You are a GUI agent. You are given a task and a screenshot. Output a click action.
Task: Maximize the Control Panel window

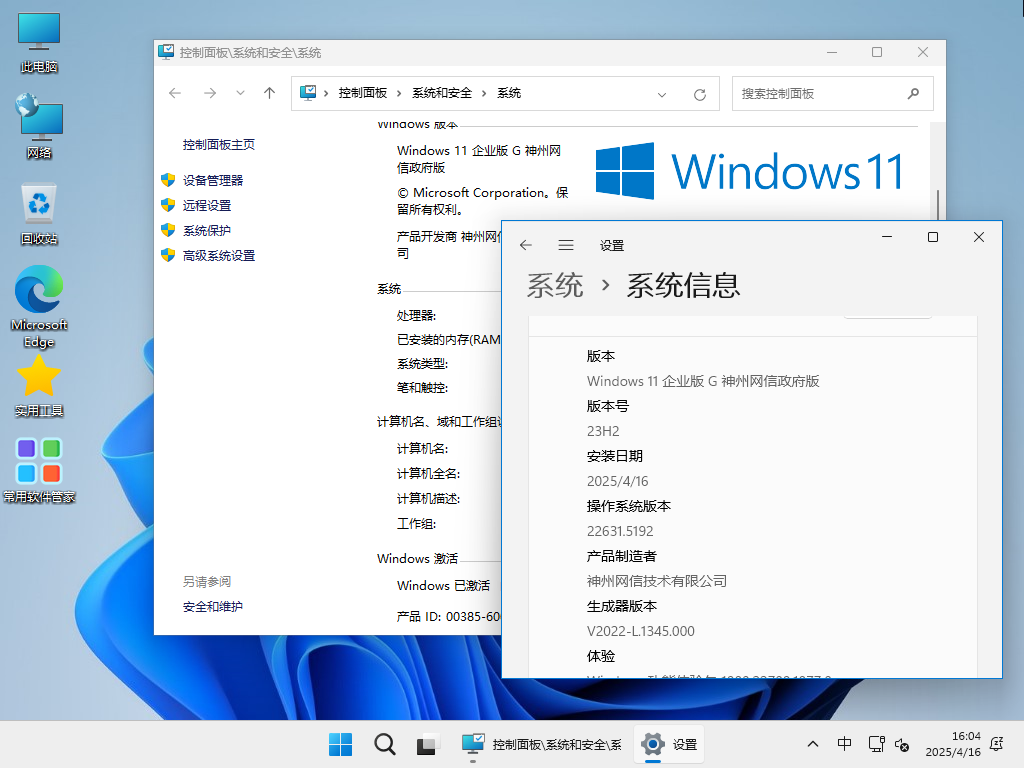877,52
